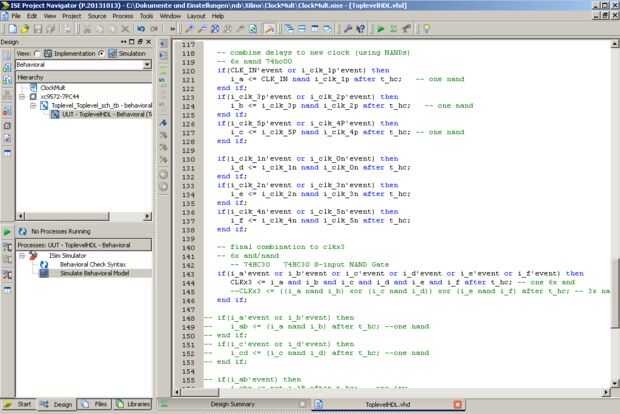The width and height of the screenshot is (620, 414).
Task: Open the Process menu
Action: (123, 16)
